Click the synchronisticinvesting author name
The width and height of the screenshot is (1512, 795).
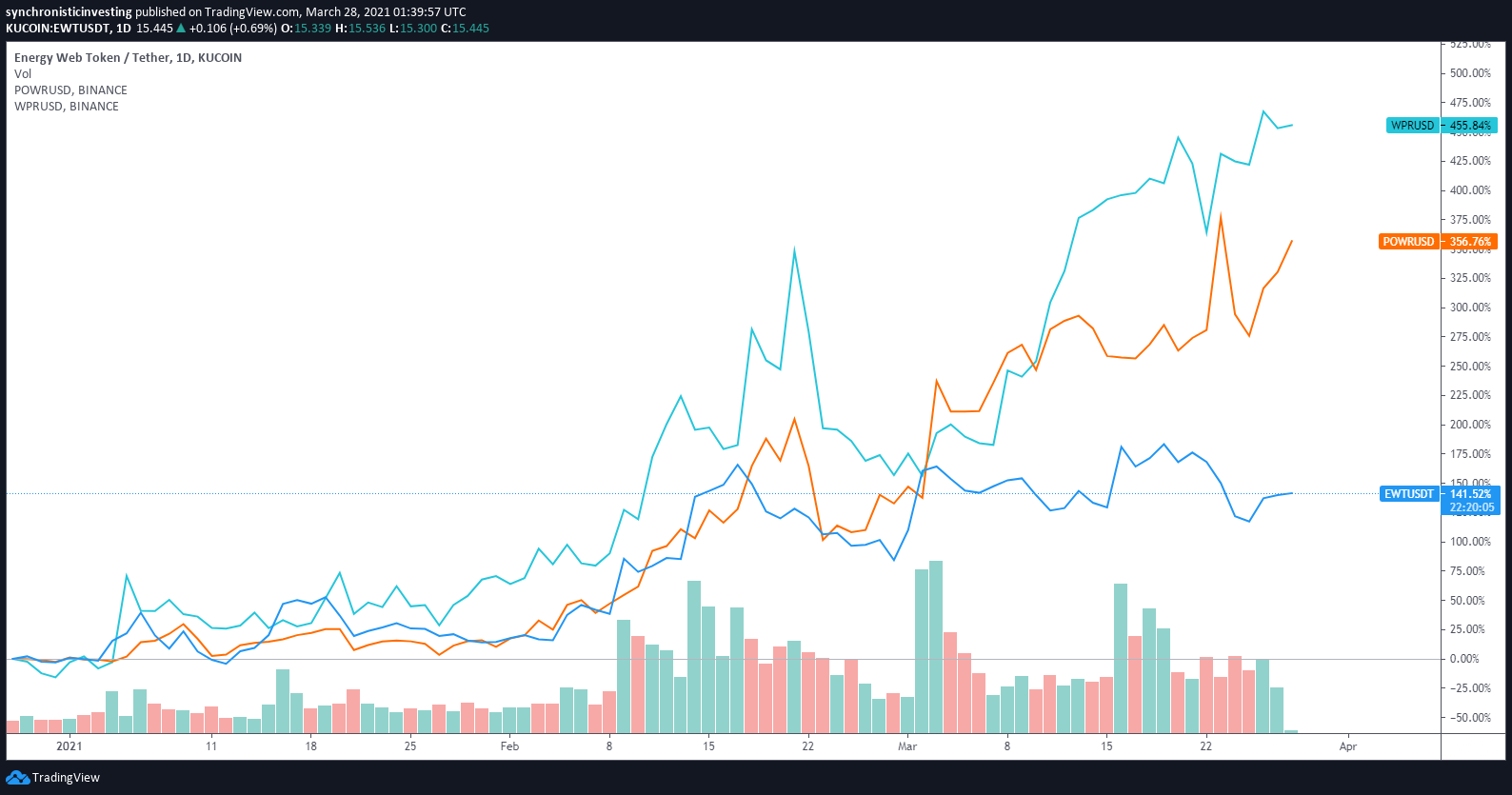[x=69, y=12]
